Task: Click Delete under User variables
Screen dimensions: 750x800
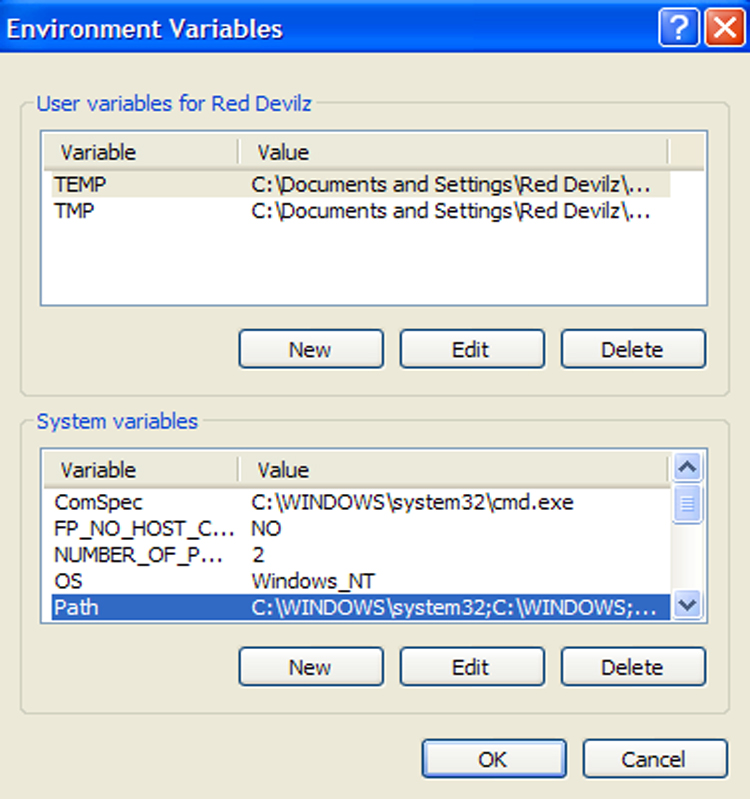Action: [633, 349]
